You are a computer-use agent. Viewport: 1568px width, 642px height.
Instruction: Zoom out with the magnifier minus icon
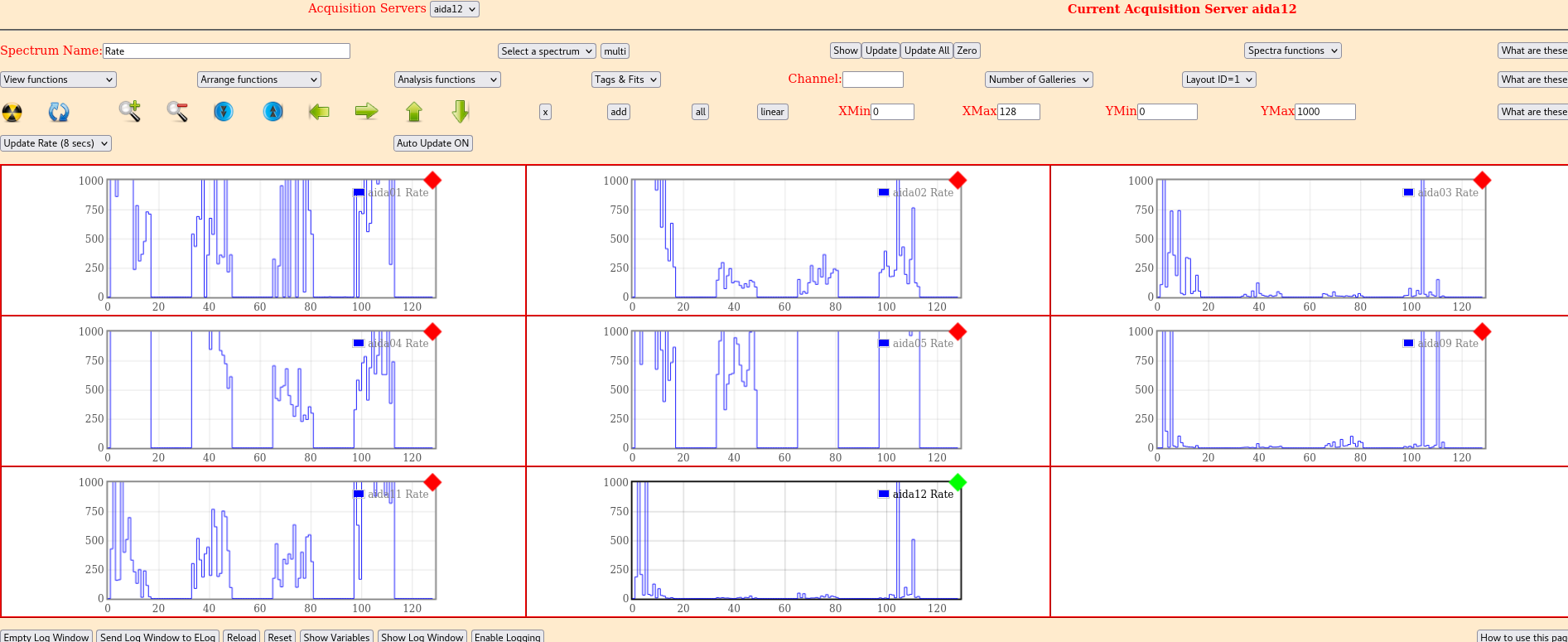(x=177, y=112)
